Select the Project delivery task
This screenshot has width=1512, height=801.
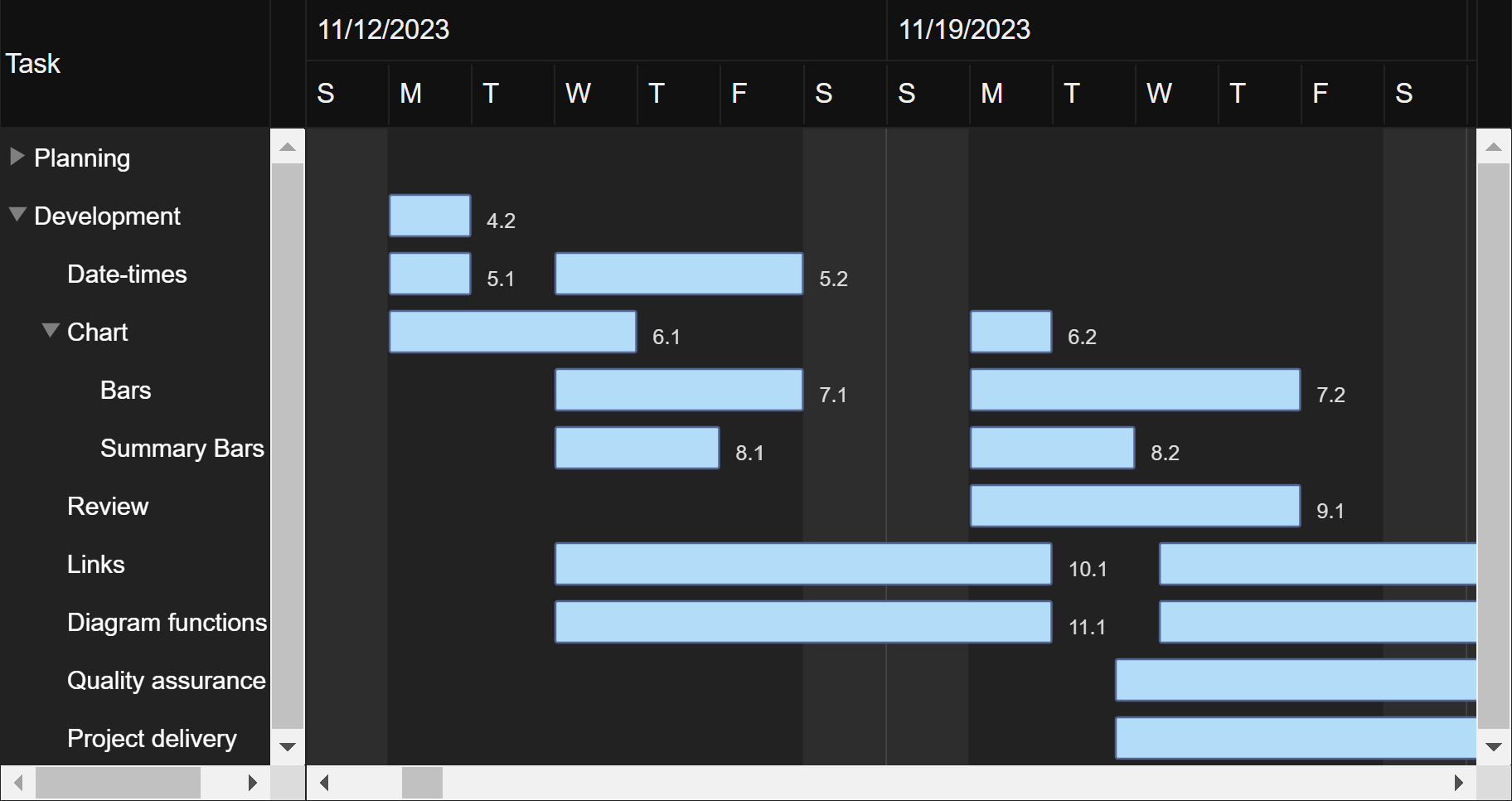point(152,739)
